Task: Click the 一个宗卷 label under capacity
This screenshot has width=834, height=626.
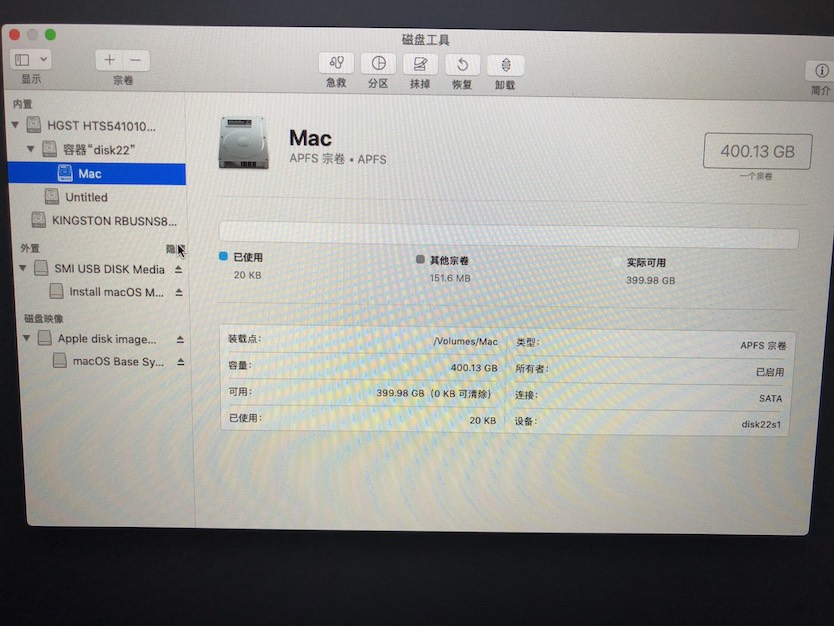Action: (756, 176)
